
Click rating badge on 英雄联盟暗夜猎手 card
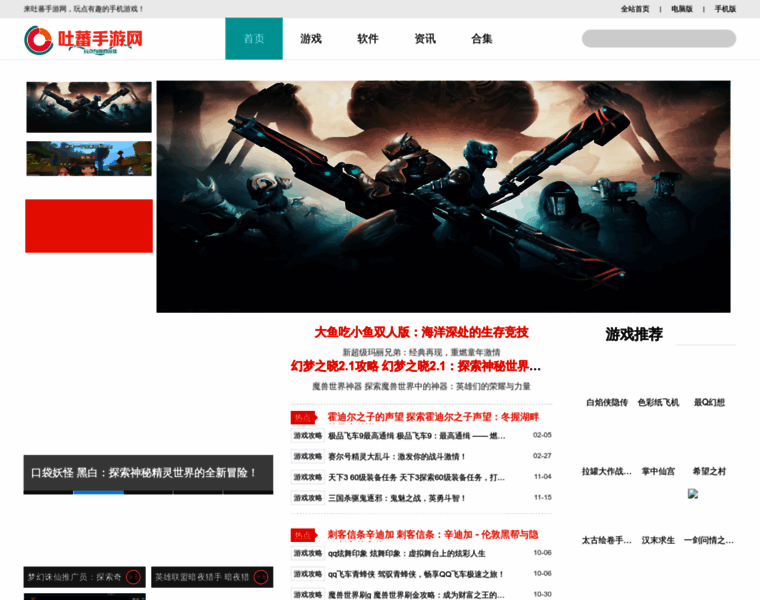pyautogui.click(x=261, y=577)
